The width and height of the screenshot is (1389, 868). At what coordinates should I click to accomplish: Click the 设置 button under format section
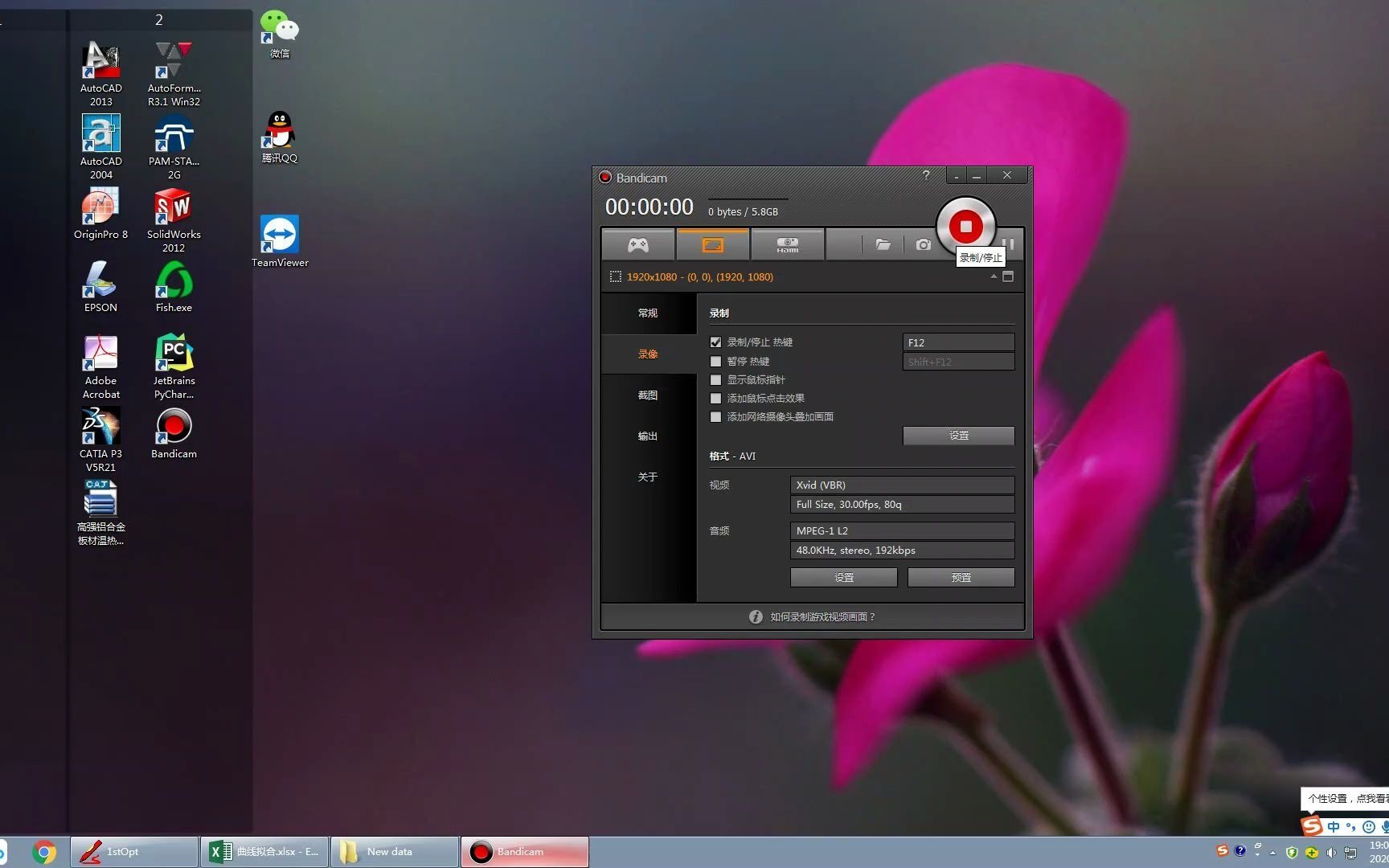[x=844, y=577]
